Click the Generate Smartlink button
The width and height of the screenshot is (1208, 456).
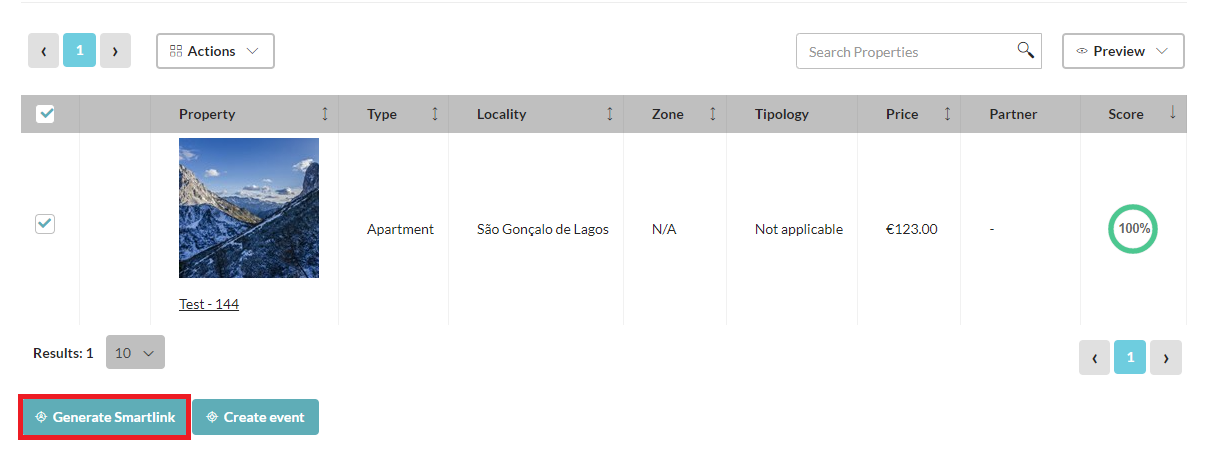click(104, 417)
